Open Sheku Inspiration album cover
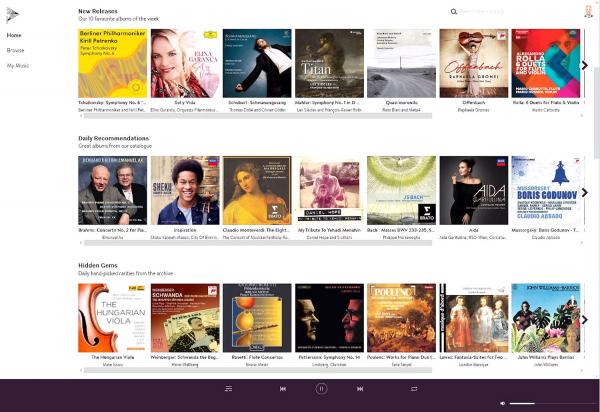This screenshot has width=600, height=412. point(185,190)
